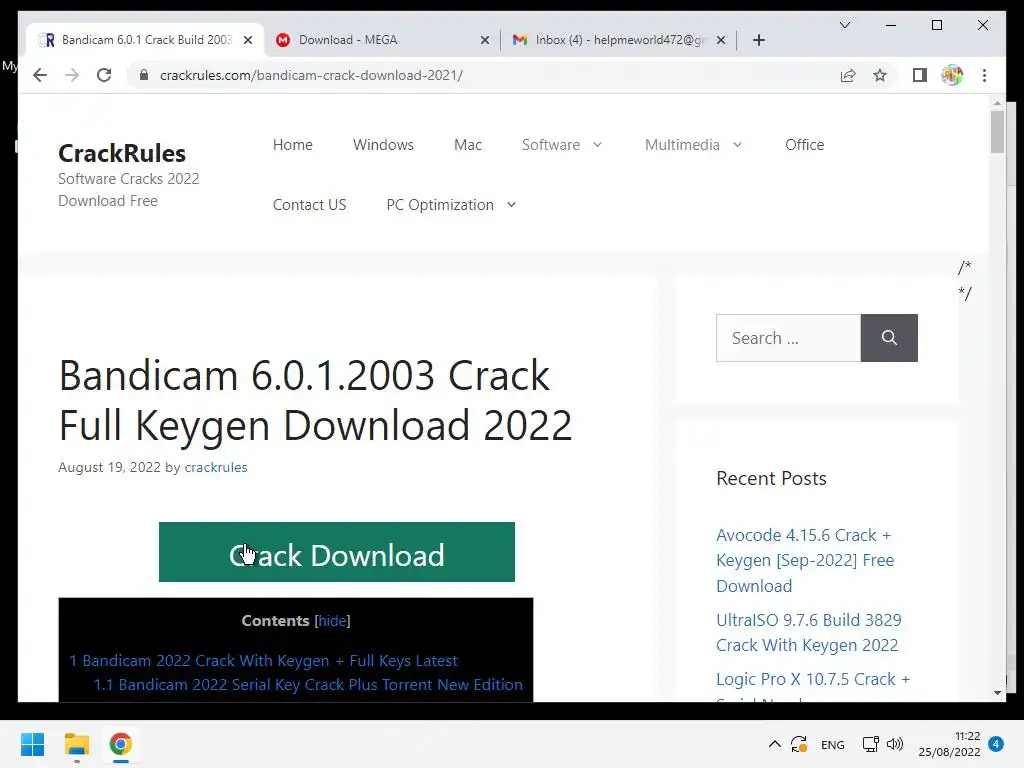Close the Bandicam Crack tab
Screen dimensions: 1024x768
tap(248, 40)
